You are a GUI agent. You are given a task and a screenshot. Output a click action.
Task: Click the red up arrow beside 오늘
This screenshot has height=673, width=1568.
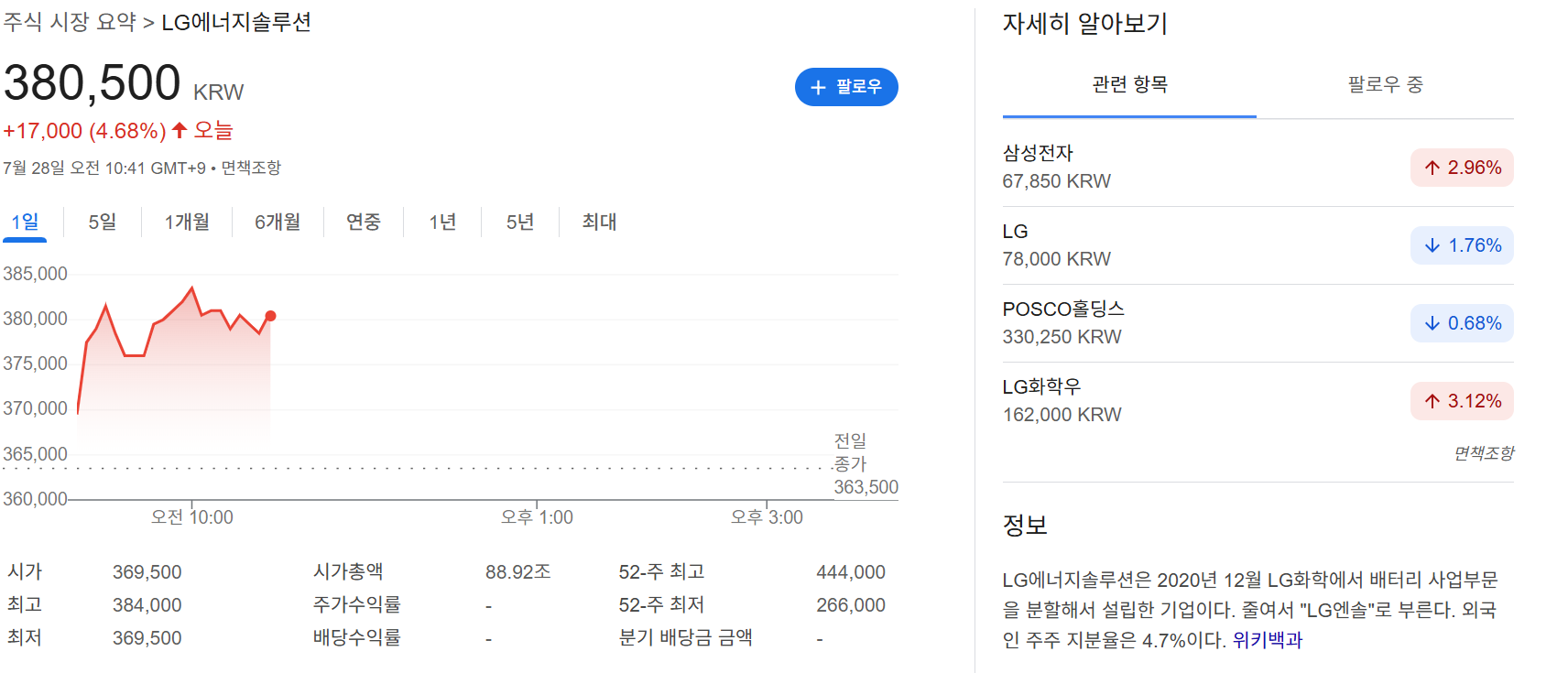pos(180,130)
